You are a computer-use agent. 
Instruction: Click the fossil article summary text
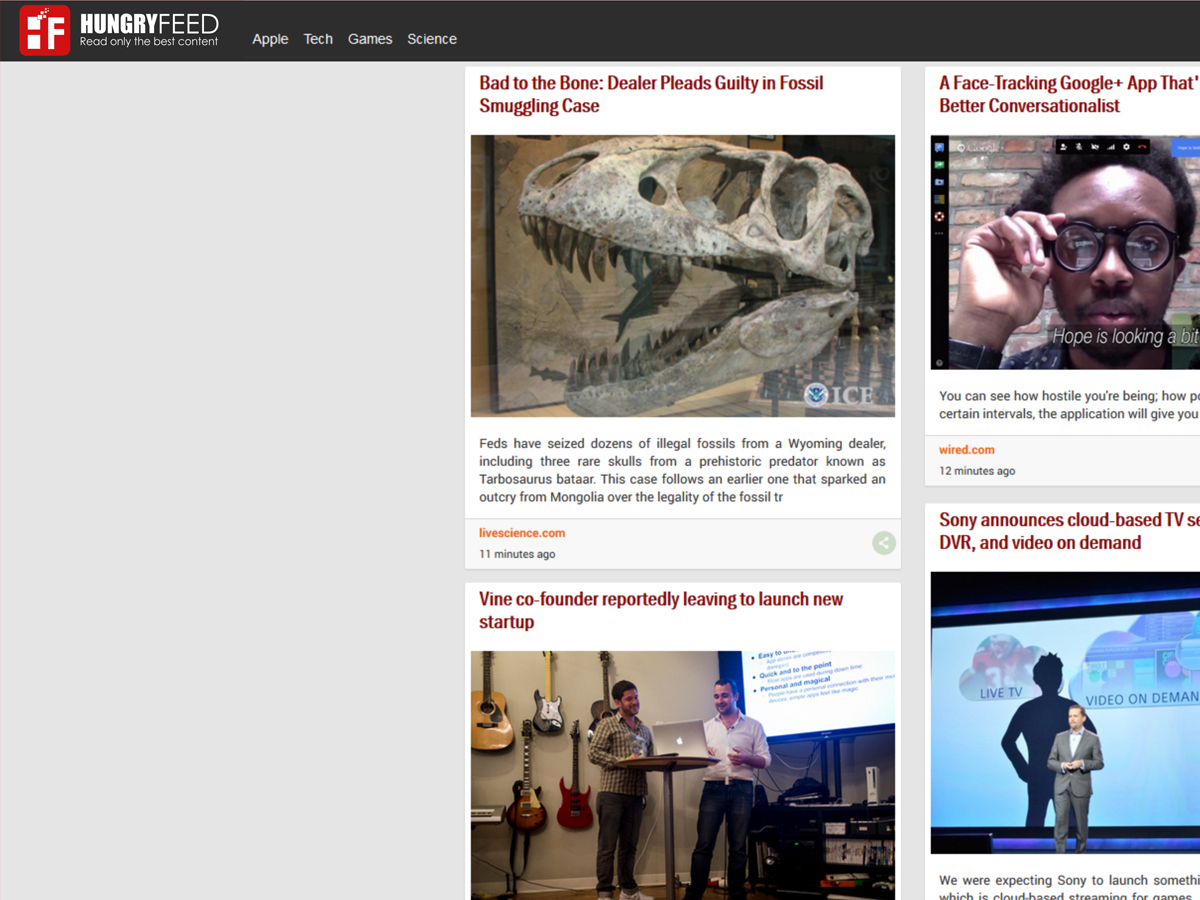tap(682, 470)
